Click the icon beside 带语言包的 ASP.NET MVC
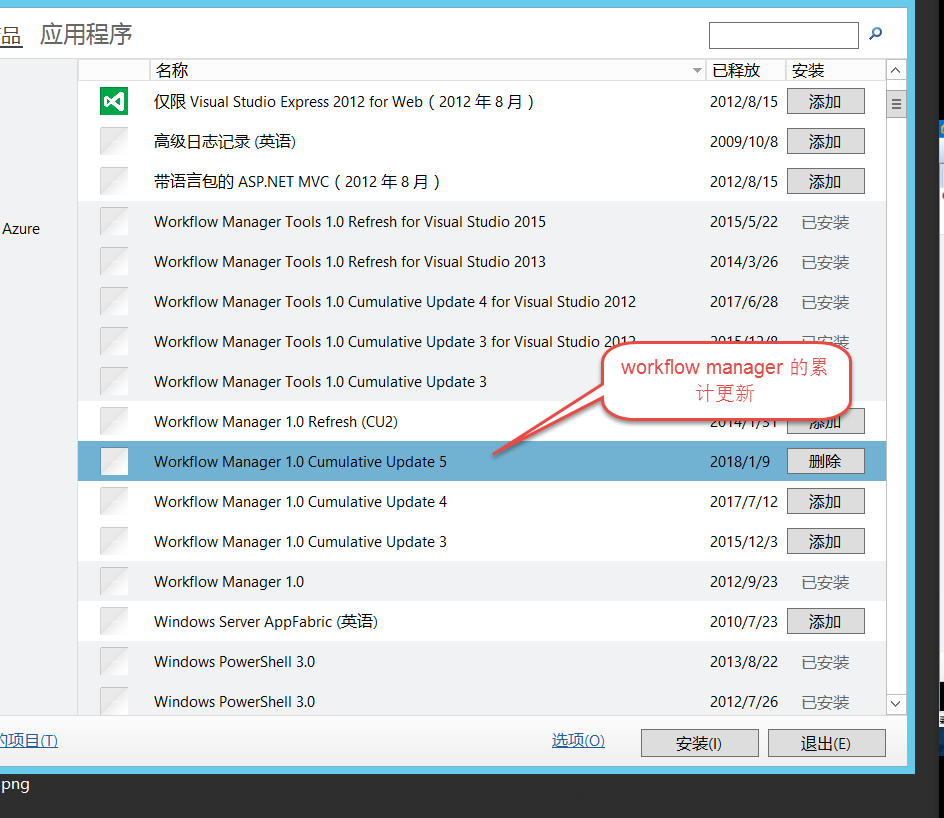This screenshot has height=818, width=944. (114, 181)
